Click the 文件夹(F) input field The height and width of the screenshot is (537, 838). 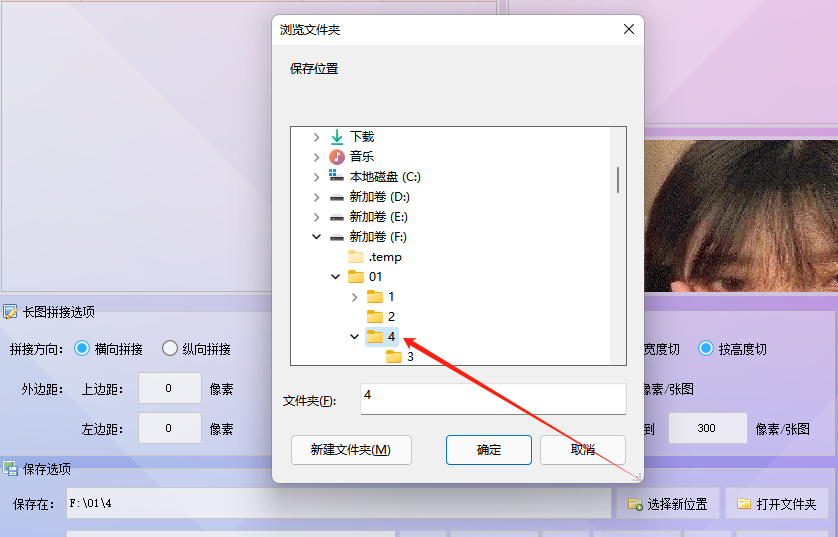pos(493,399)
